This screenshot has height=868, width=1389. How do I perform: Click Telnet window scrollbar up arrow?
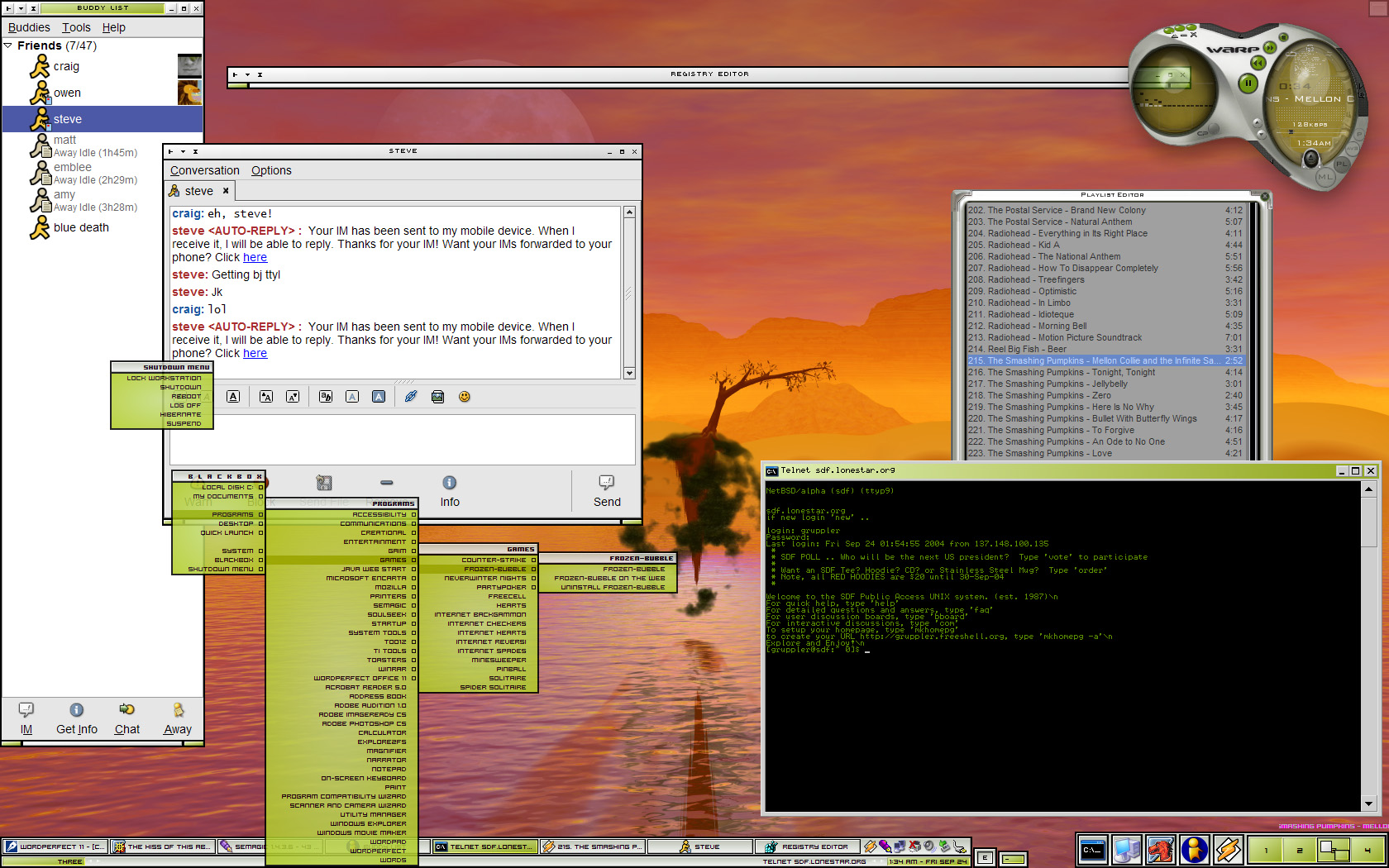coord(1368,489)
